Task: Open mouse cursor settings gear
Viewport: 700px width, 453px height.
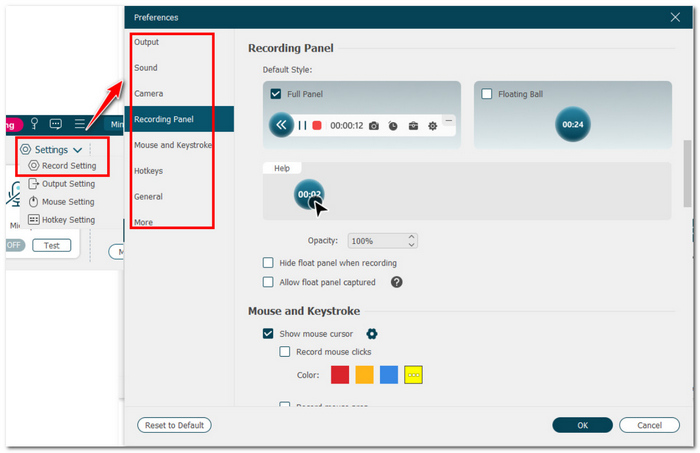Action: click(372, 334)
